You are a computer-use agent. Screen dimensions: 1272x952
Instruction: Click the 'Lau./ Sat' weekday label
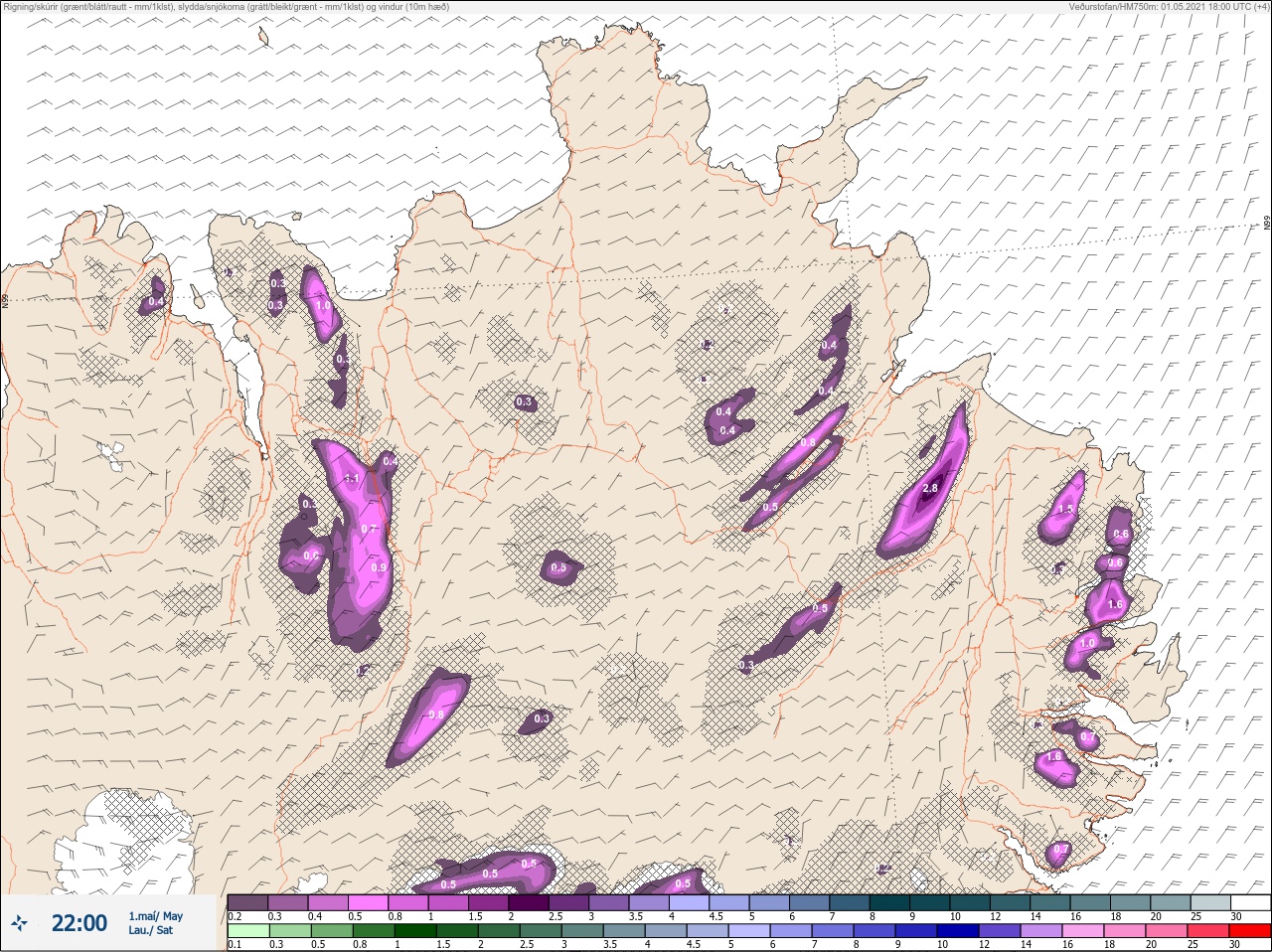pos(150,930)
